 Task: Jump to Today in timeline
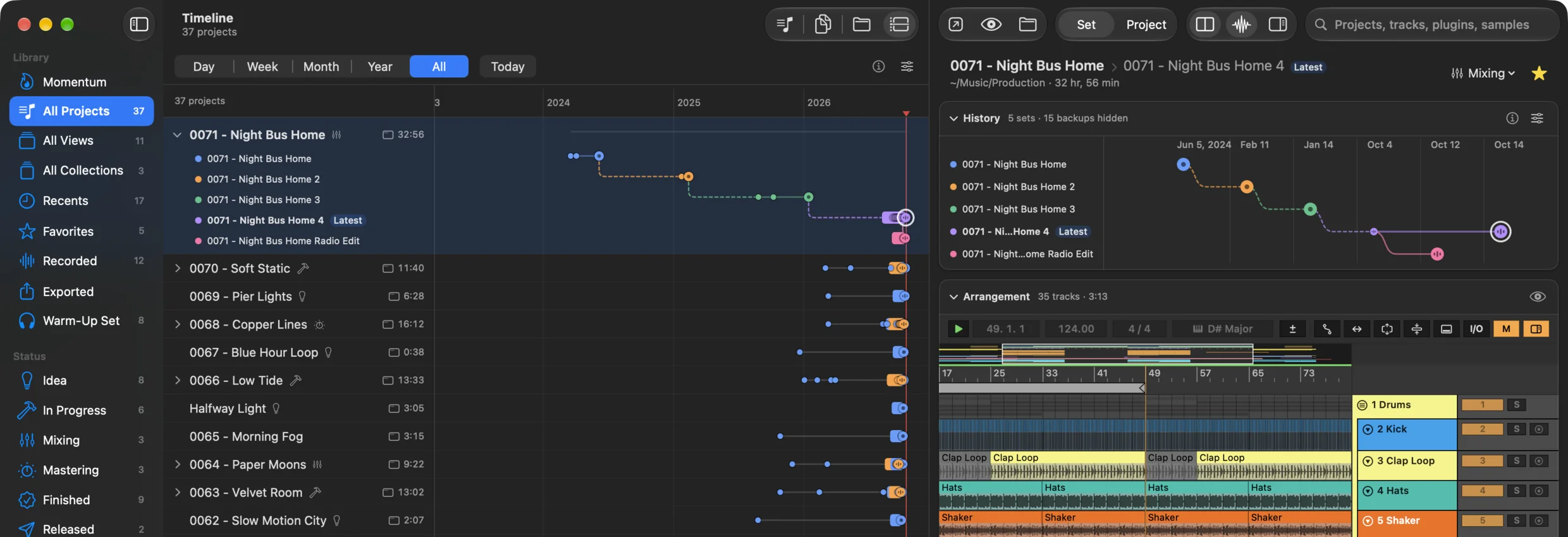[x=507, y=66]
